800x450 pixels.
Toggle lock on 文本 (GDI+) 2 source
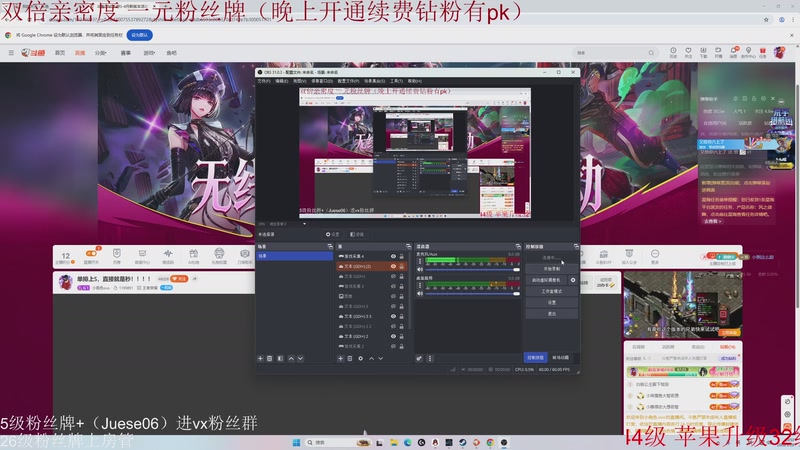[402, 336]
